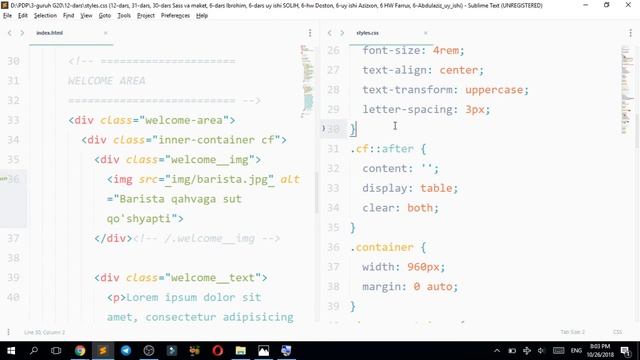Click line number 36 in index.html gutter
The height and width of the screenshot is (360, 640).
[x=13, y=179]
